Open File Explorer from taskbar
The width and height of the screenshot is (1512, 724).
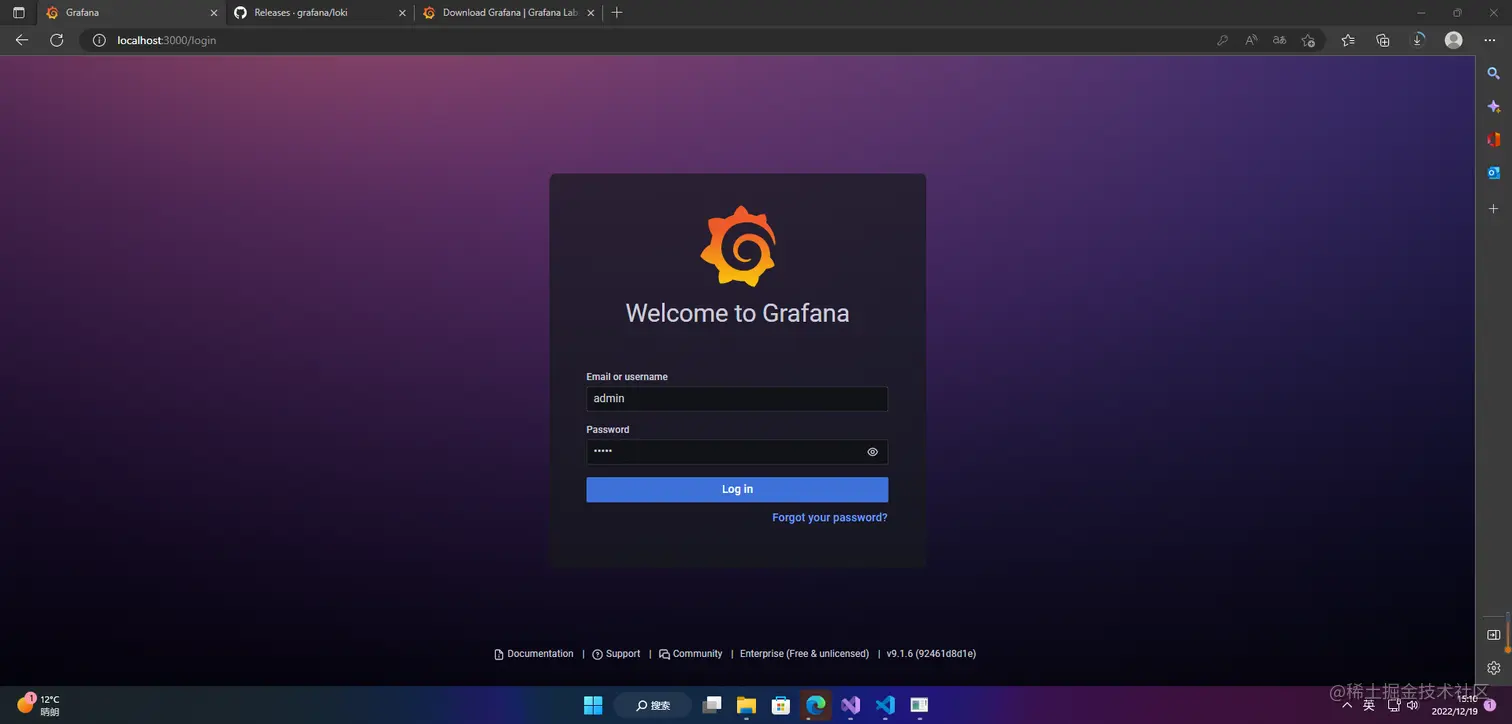point(747,705)
